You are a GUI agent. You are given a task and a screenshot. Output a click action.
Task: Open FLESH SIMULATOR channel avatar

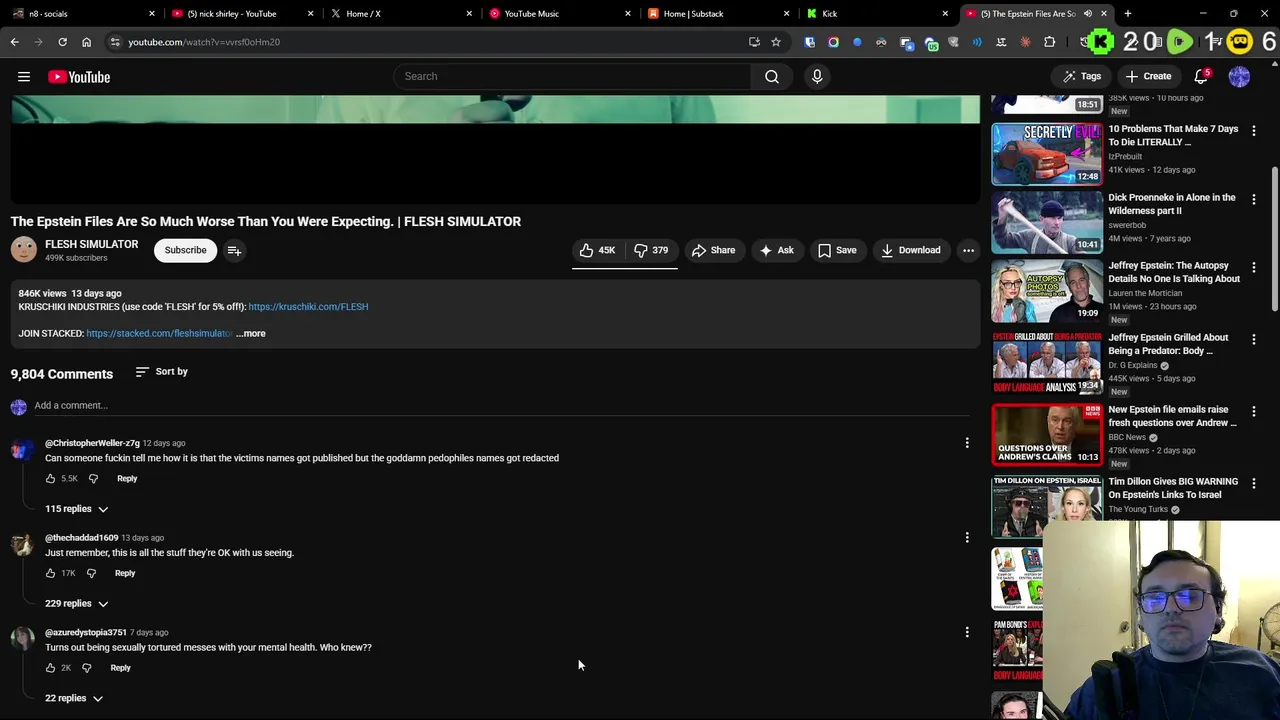point(24,250)
